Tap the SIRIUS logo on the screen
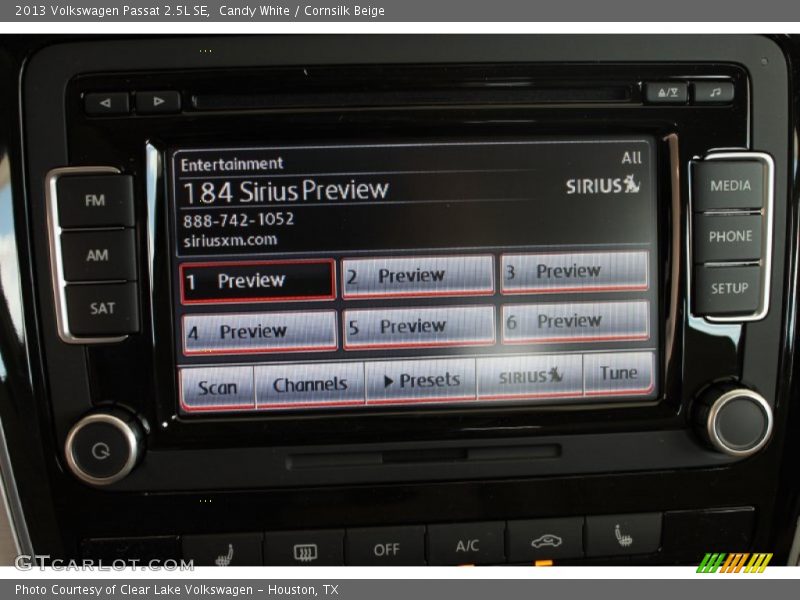 click(x=600, y=186)
